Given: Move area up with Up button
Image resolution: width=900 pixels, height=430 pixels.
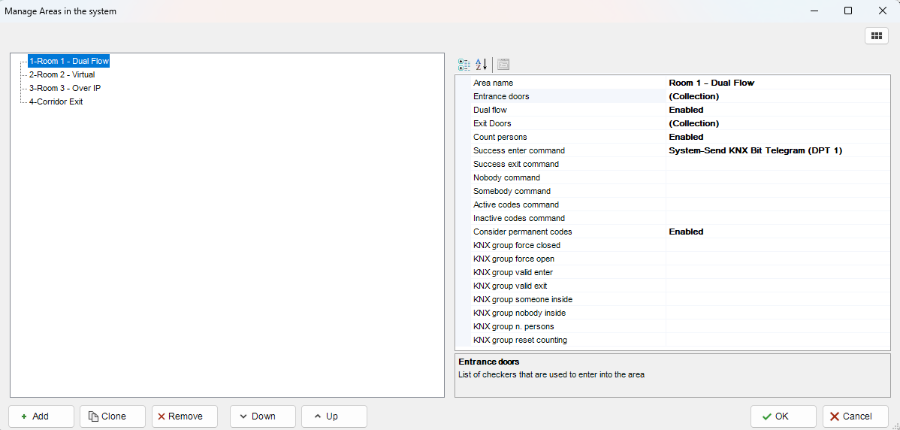Looking at the screenshot, I should tap(335, 416).
